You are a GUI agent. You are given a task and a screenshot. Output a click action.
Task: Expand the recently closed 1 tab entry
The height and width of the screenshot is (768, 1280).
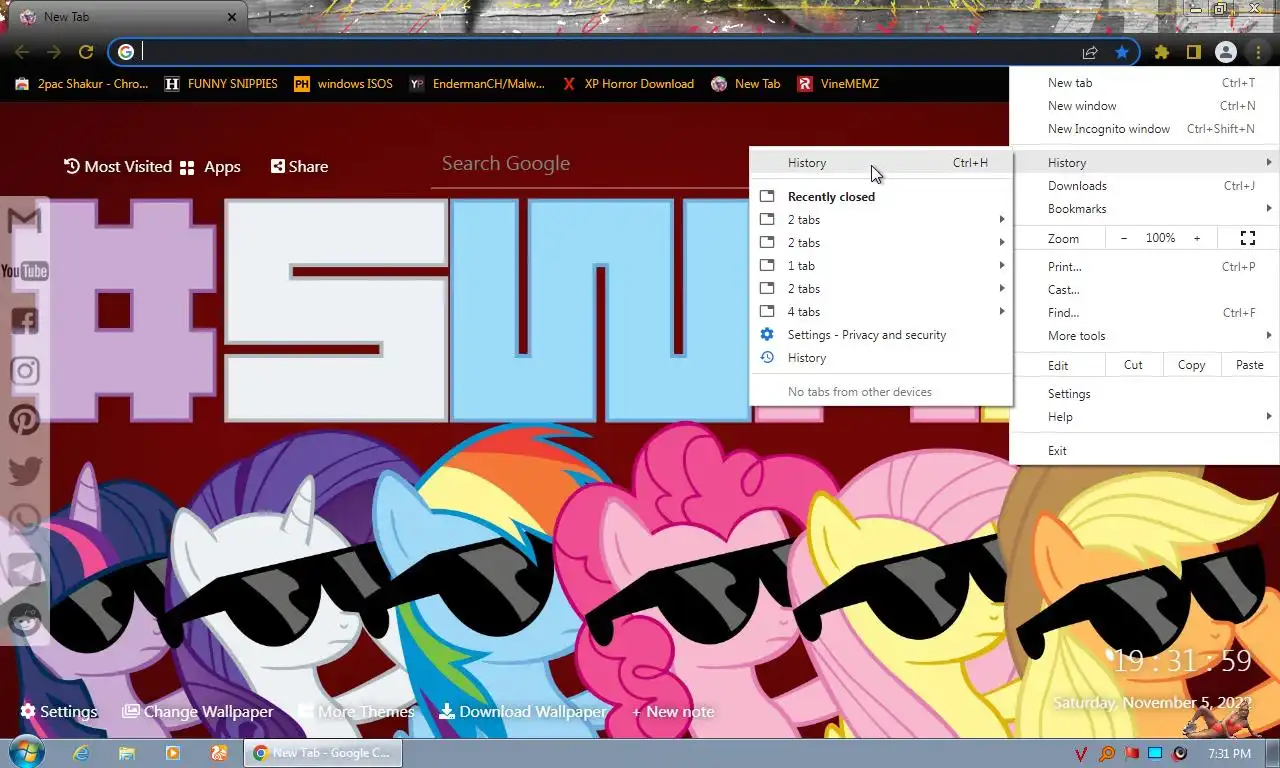881,266
